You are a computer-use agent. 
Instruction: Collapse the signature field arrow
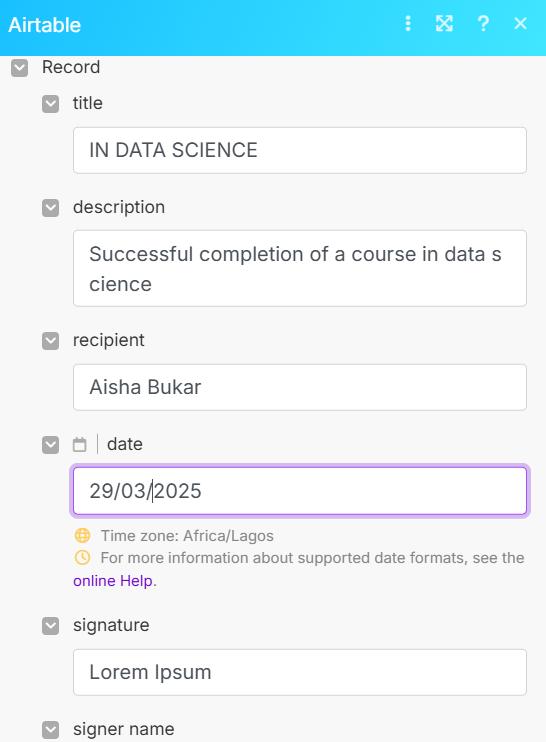pos(51,626)
